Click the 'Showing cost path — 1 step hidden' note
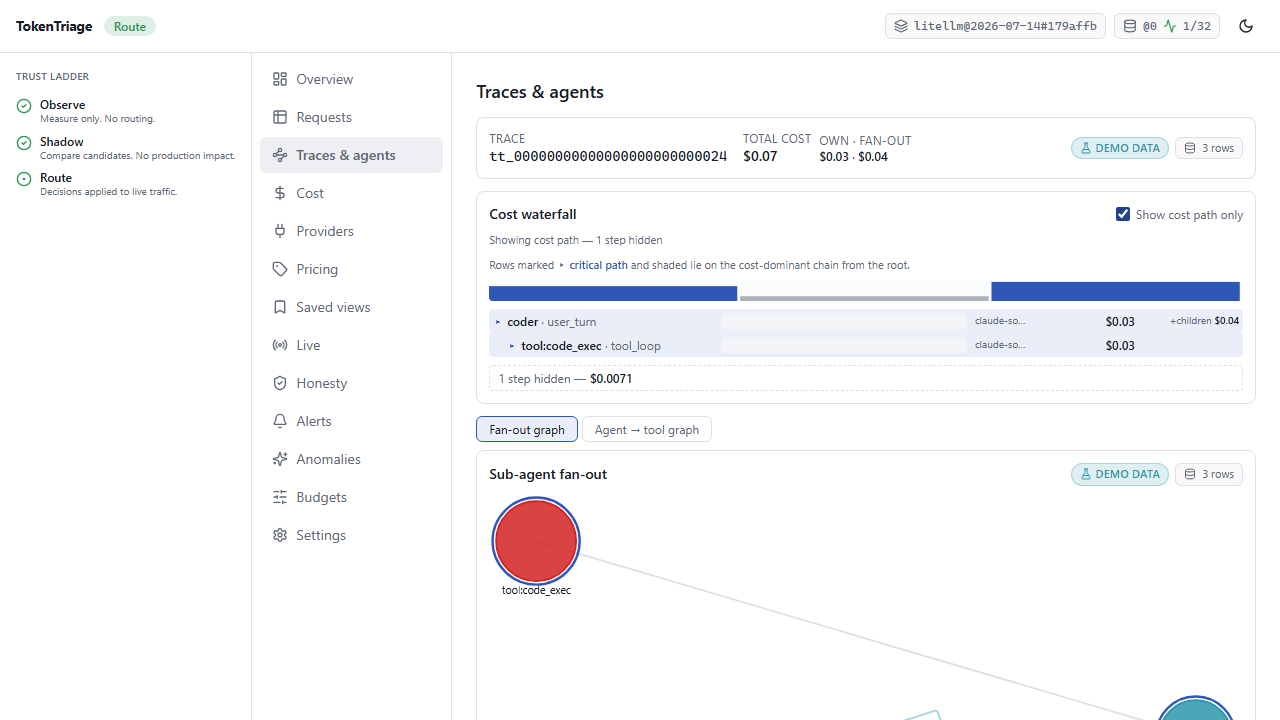The width and height of the screenshot is (1280, 720). (x=576, y=240)
